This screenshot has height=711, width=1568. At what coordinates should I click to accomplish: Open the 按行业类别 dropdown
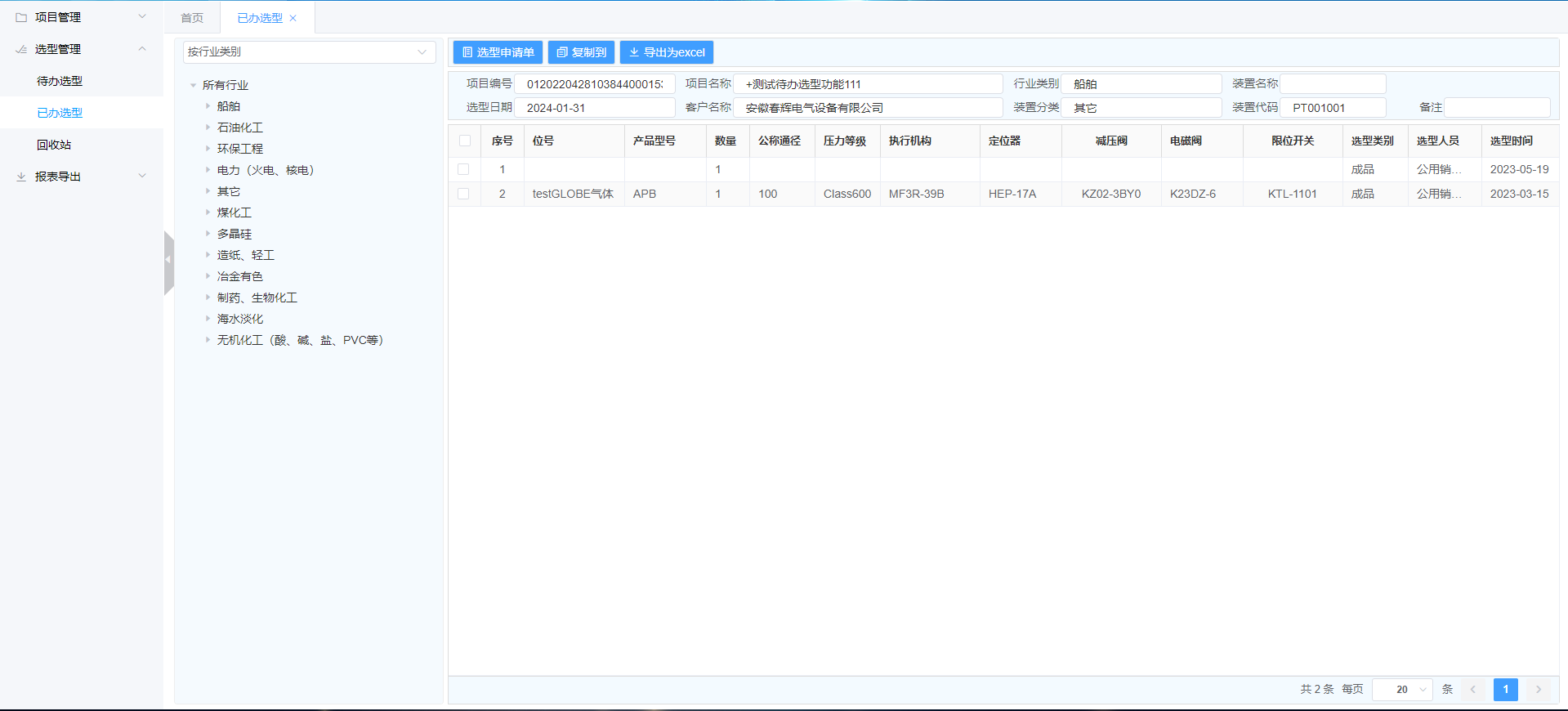point(309,51)
